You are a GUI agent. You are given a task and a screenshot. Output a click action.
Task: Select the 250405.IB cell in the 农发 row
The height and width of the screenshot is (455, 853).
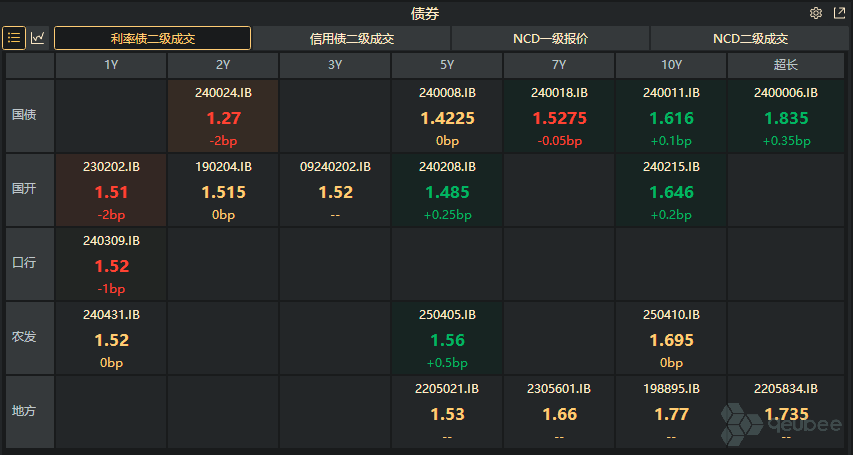447,338
